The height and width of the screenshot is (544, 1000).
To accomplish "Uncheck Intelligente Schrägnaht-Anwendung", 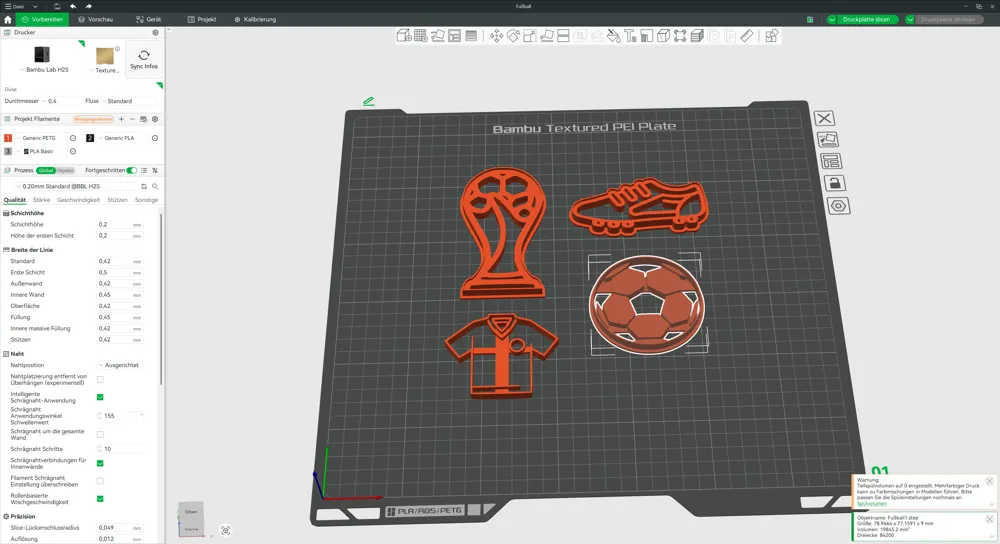I will [x=100, y=397].
